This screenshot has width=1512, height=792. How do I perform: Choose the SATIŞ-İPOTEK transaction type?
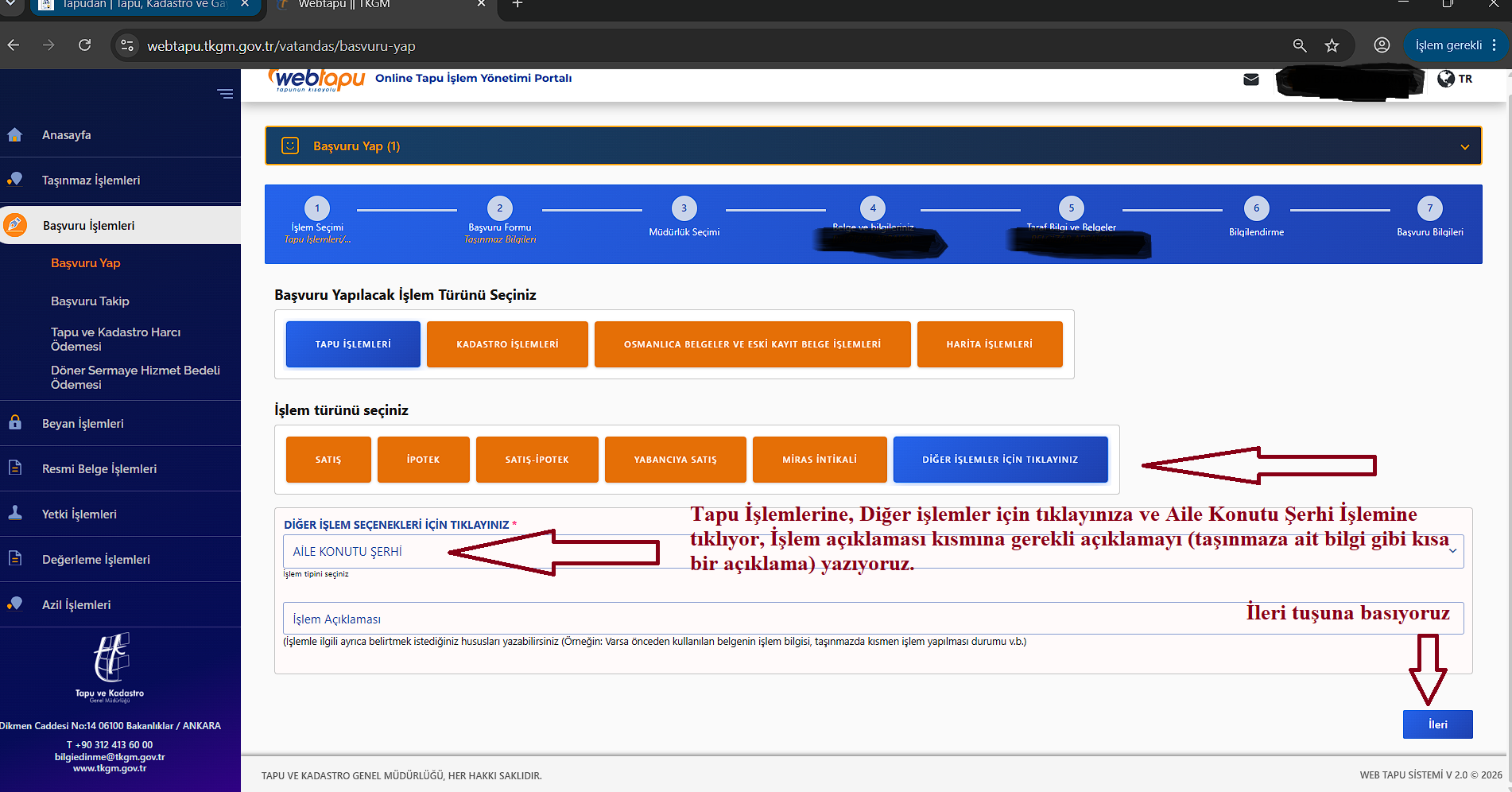point(537,460)
